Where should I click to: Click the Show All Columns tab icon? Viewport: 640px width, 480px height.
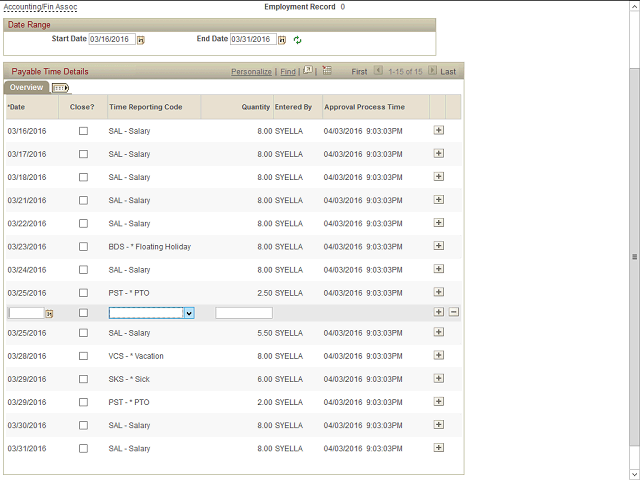coord(60,88)
